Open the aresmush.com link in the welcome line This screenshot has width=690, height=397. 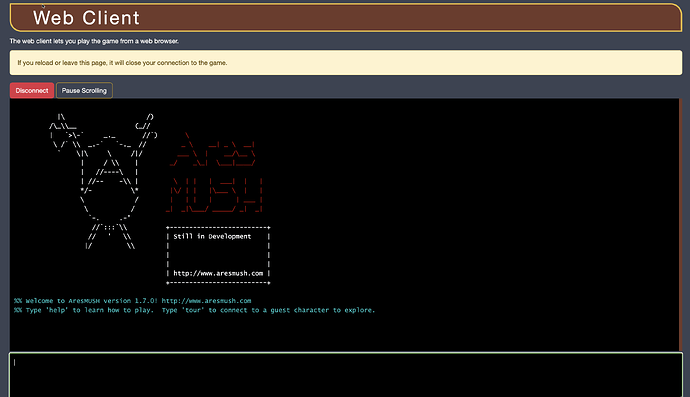tap(206, 301)
